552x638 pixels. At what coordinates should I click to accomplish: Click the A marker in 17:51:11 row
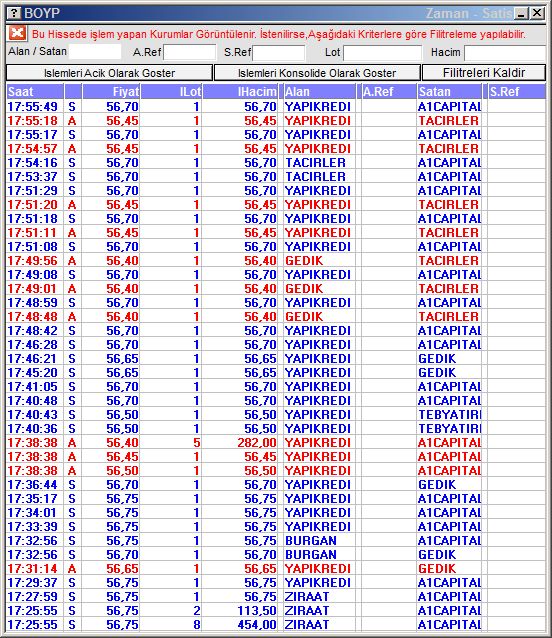[x=72, y=233]
